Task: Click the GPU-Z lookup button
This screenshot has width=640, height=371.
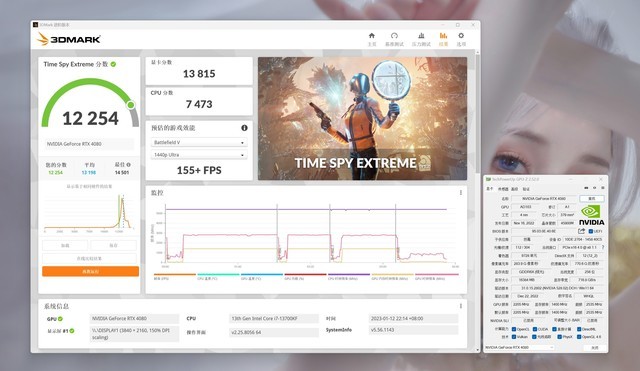Action: tap(592, 198)
